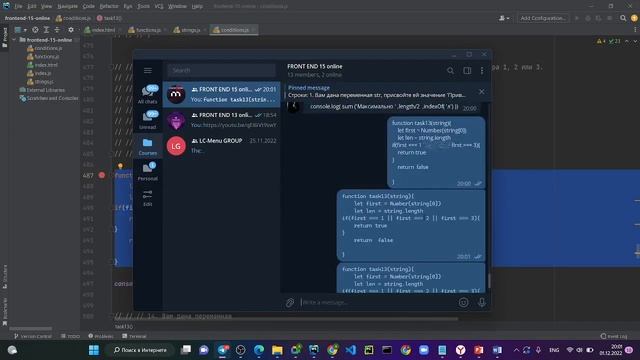This screenshot has height=360, width=640.
Task: Toggle the Project side tool window tab
Action: (4, 38)
